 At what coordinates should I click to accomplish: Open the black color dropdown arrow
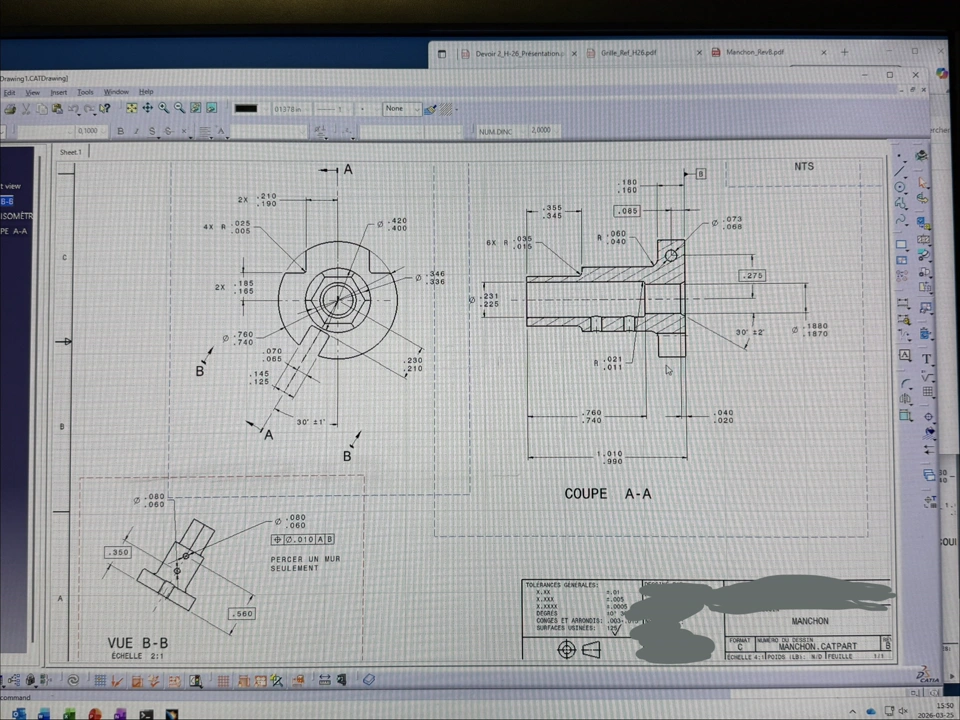(264, 109)
